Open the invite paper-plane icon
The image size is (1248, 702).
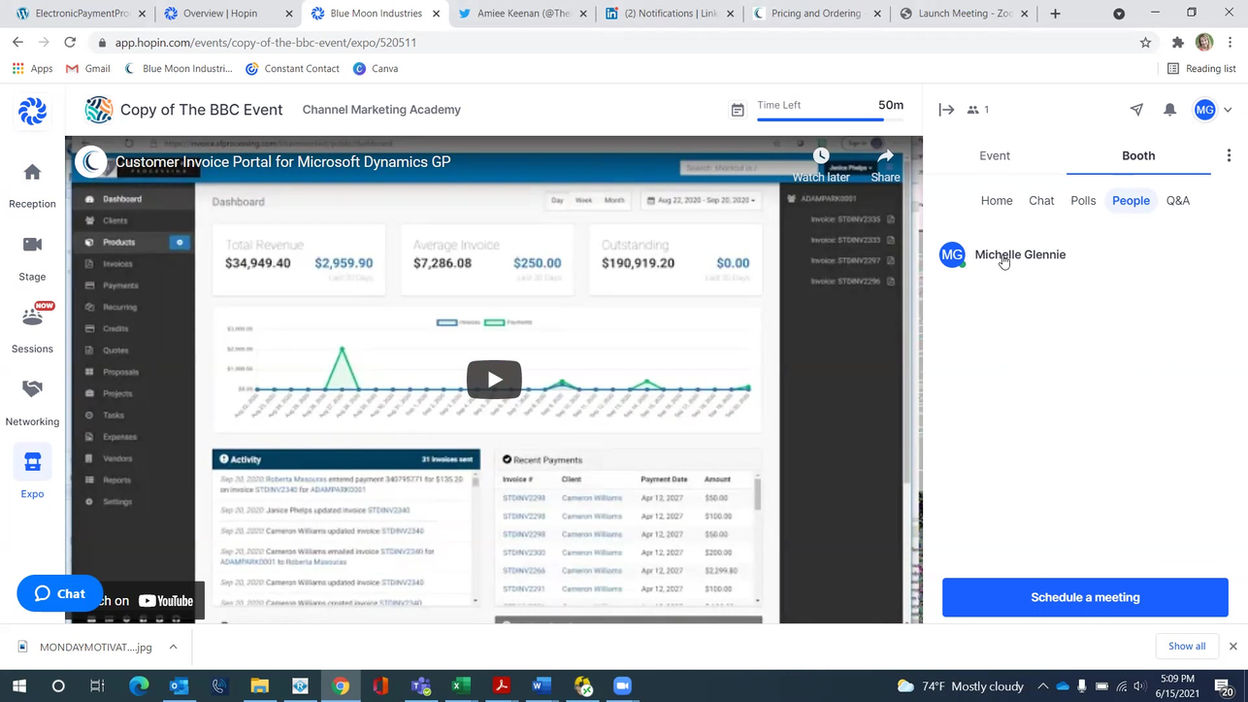(x=1136, y=110)
